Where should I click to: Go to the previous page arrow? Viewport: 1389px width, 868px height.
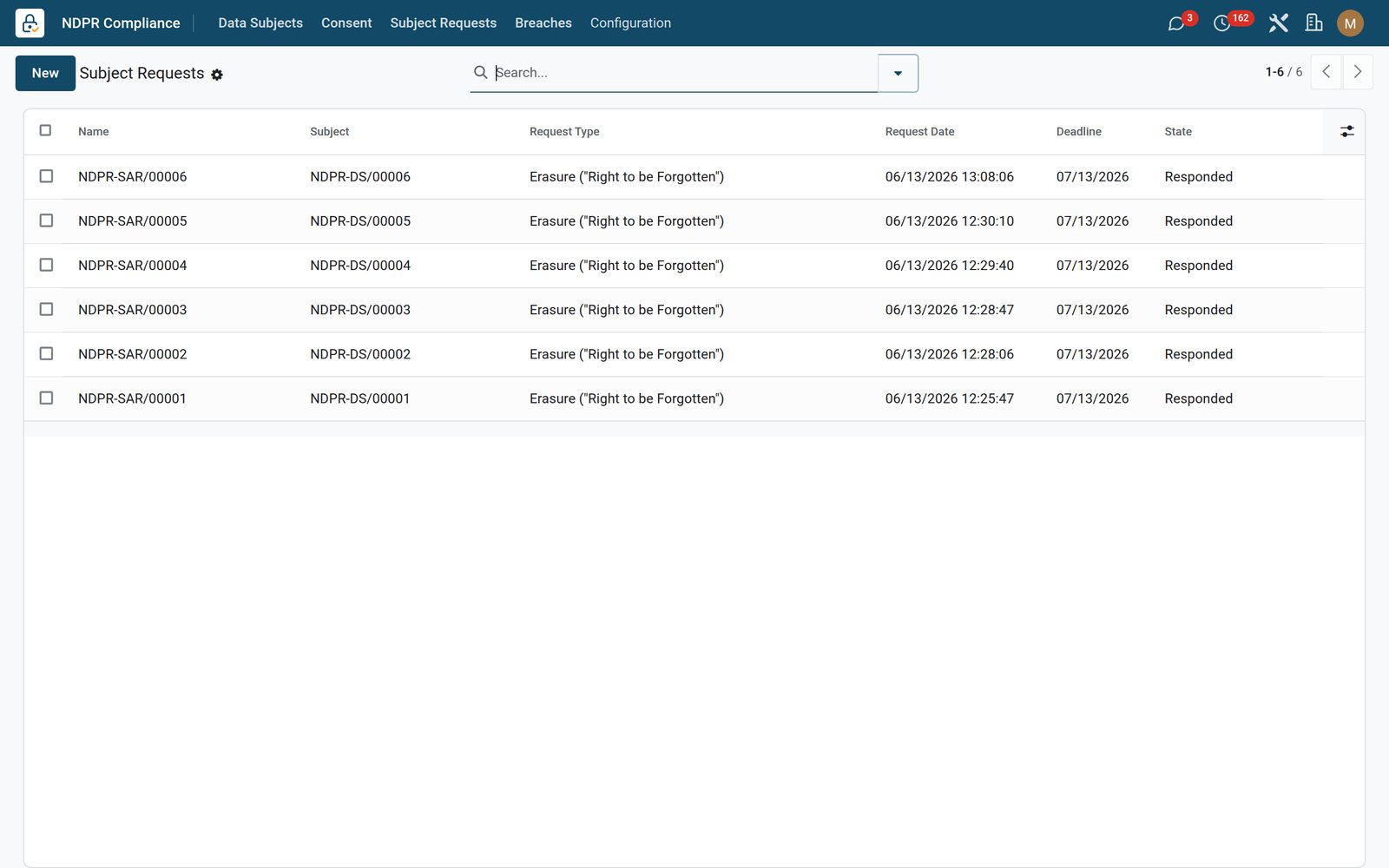coord(1326,72)
